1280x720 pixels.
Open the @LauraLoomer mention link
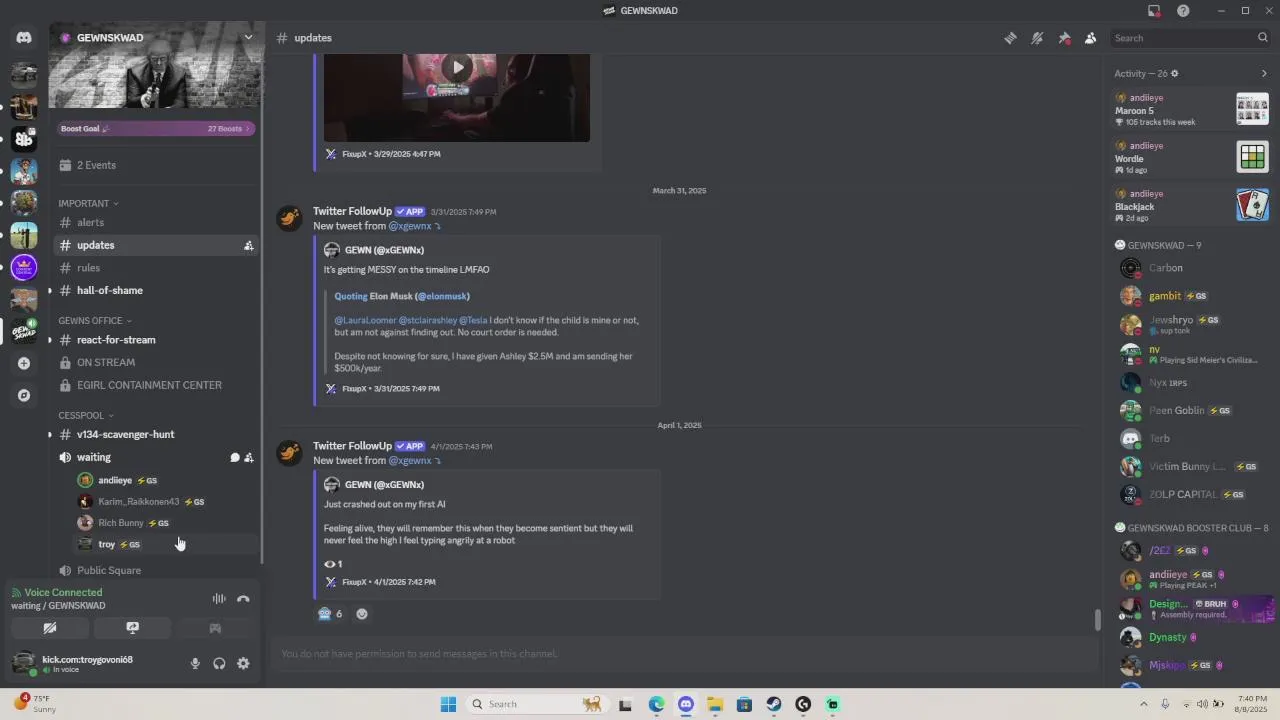click(x=365, y=320)
